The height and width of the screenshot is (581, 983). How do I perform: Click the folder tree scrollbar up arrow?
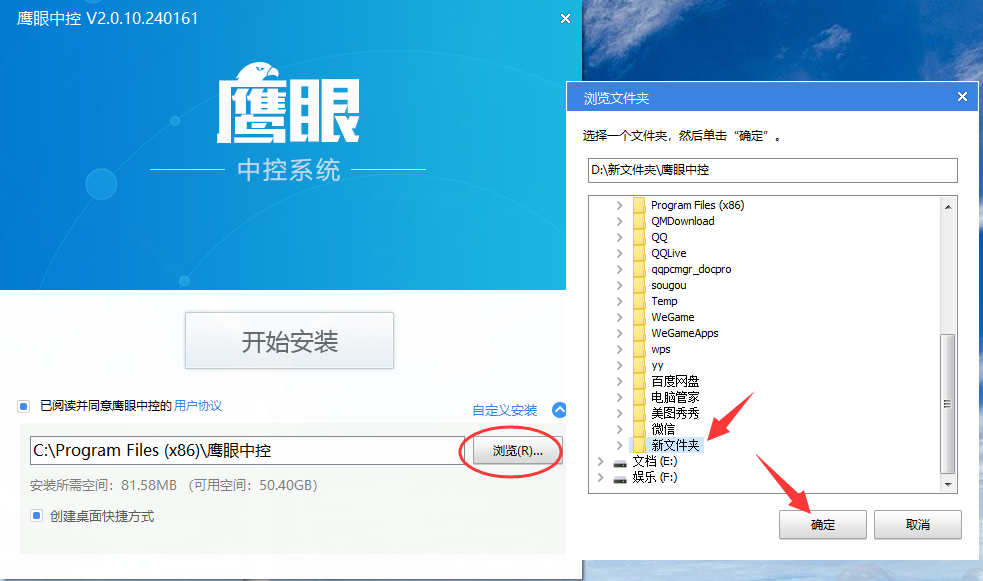click(948, 206)
